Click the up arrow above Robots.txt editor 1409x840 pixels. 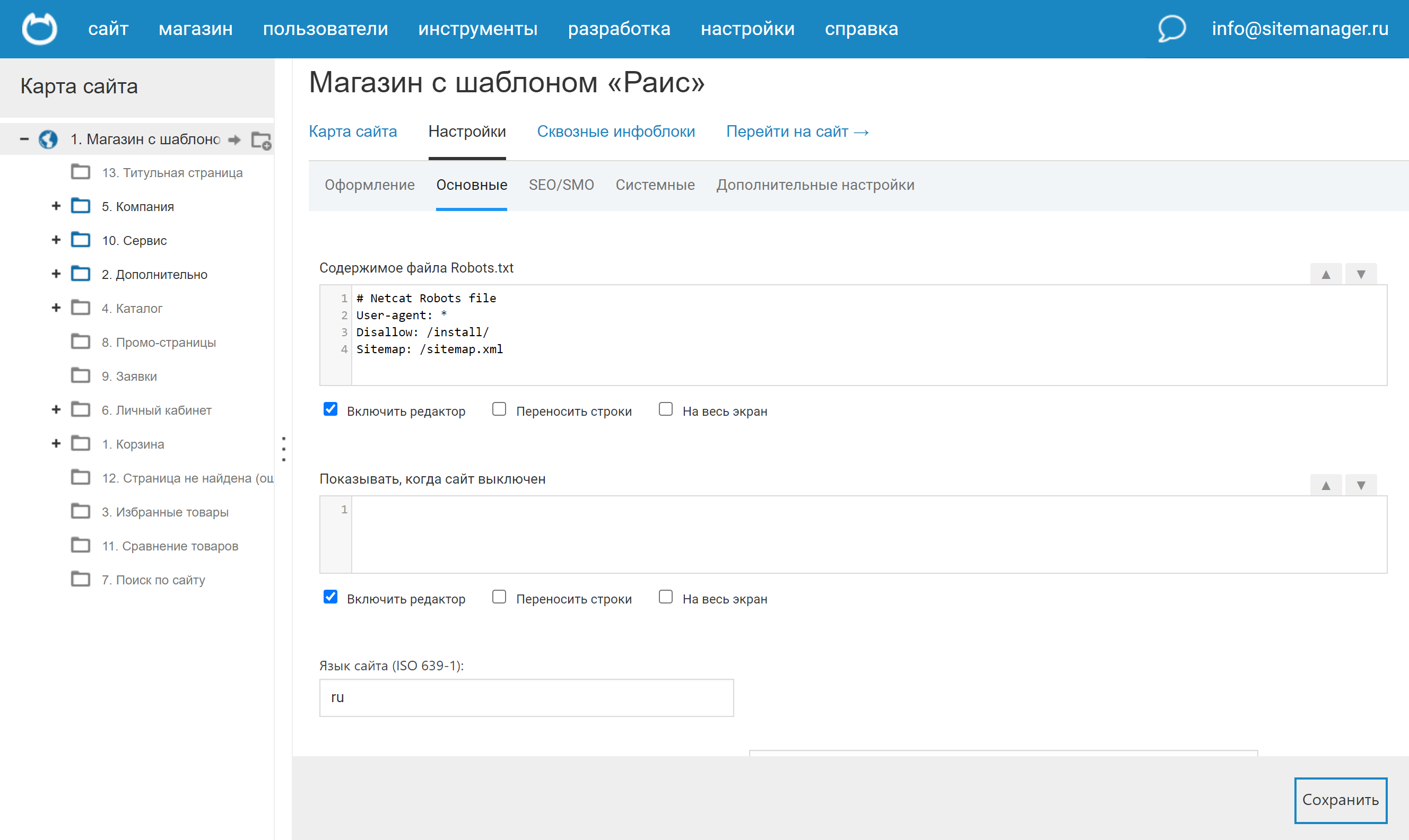pos(1325,275)
